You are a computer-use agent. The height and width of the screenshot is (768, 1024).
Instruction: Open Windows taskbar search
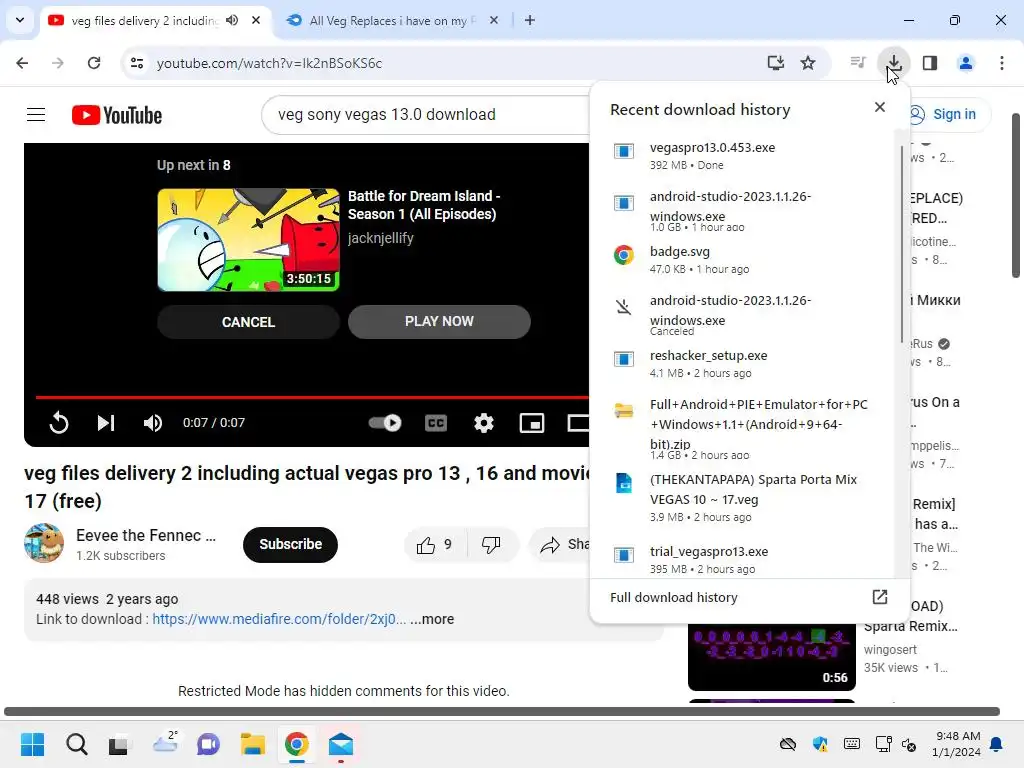[76, 744]
